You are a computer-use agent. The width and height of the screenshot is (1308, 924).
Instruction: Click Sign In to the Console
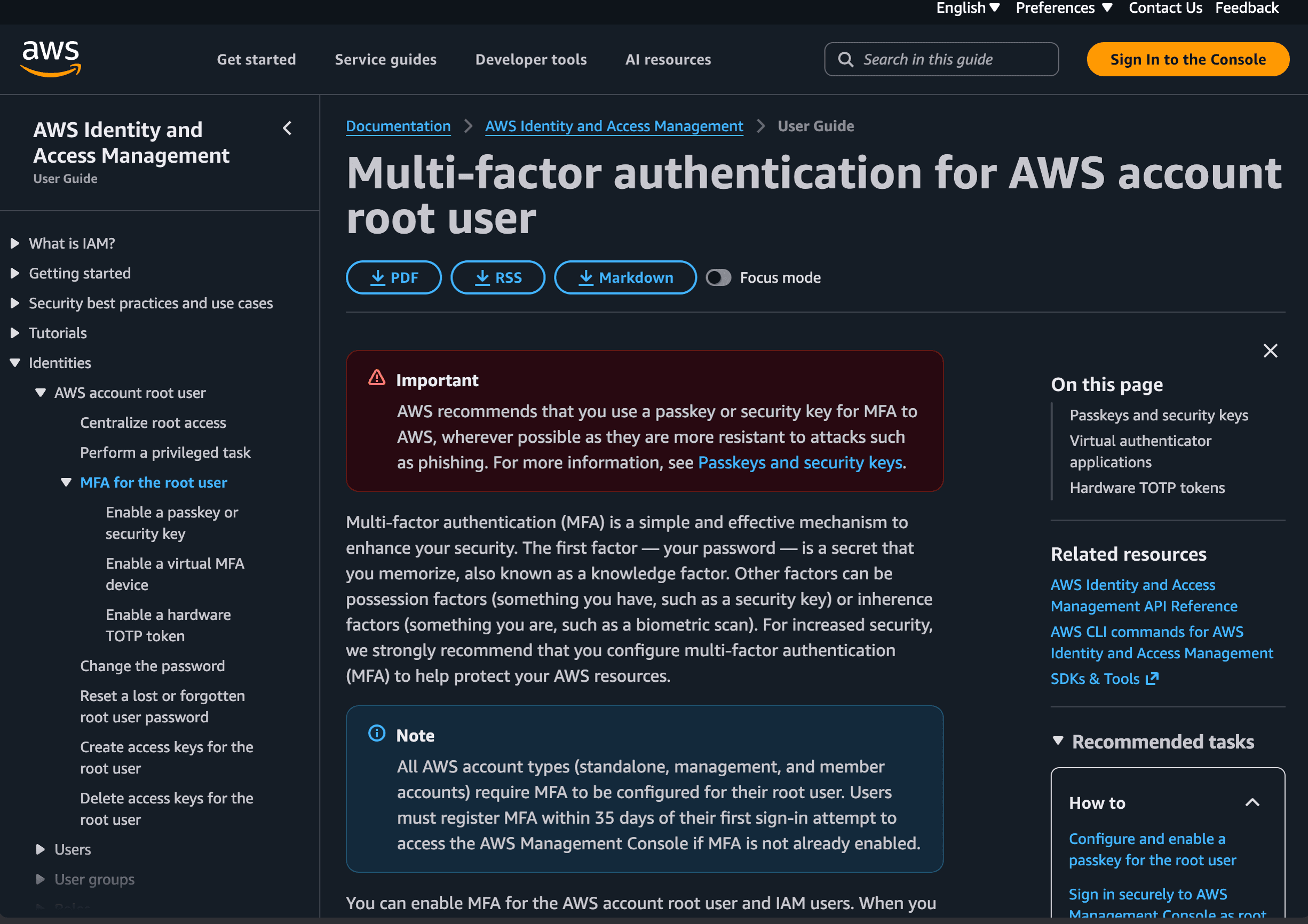tap(1188, 59)
